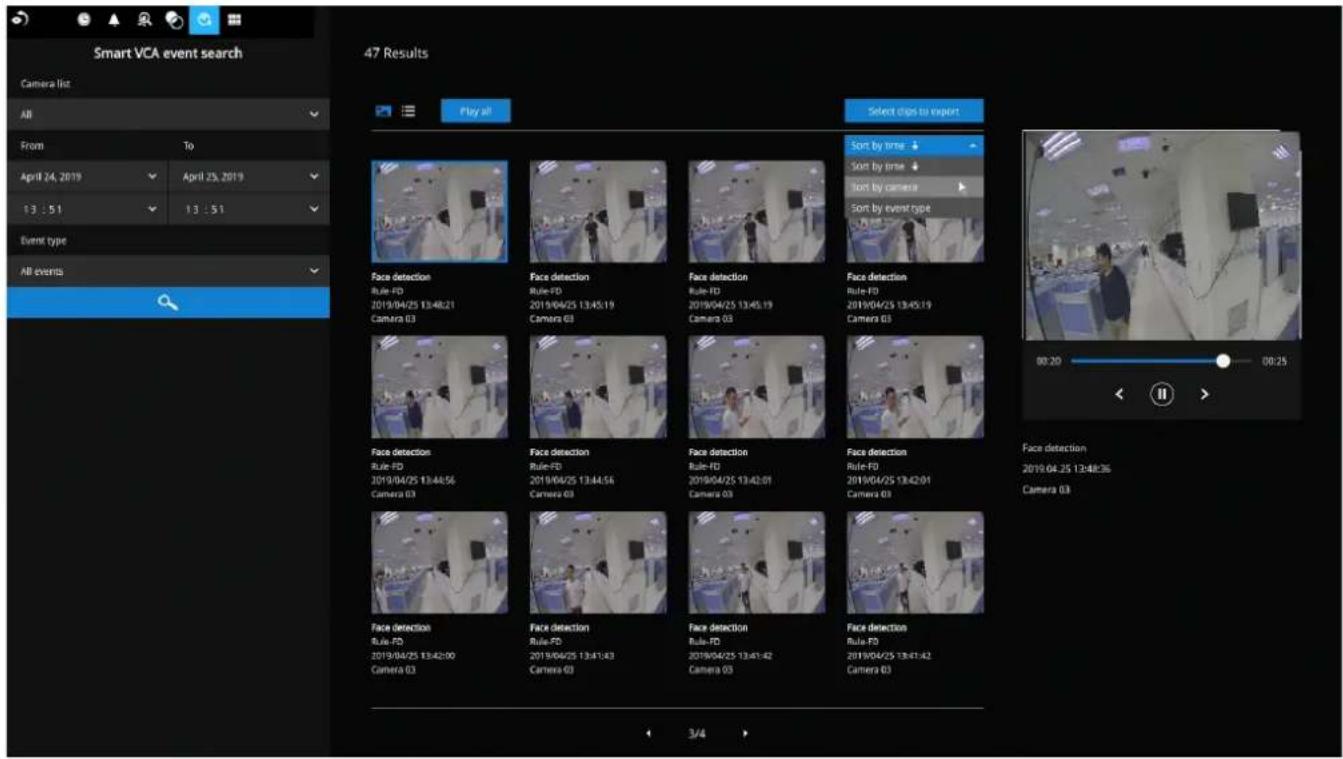Go to next results page arrow
Image resolution: width=1343 pixels, height=759 pixels.
[x=745, y=733]
